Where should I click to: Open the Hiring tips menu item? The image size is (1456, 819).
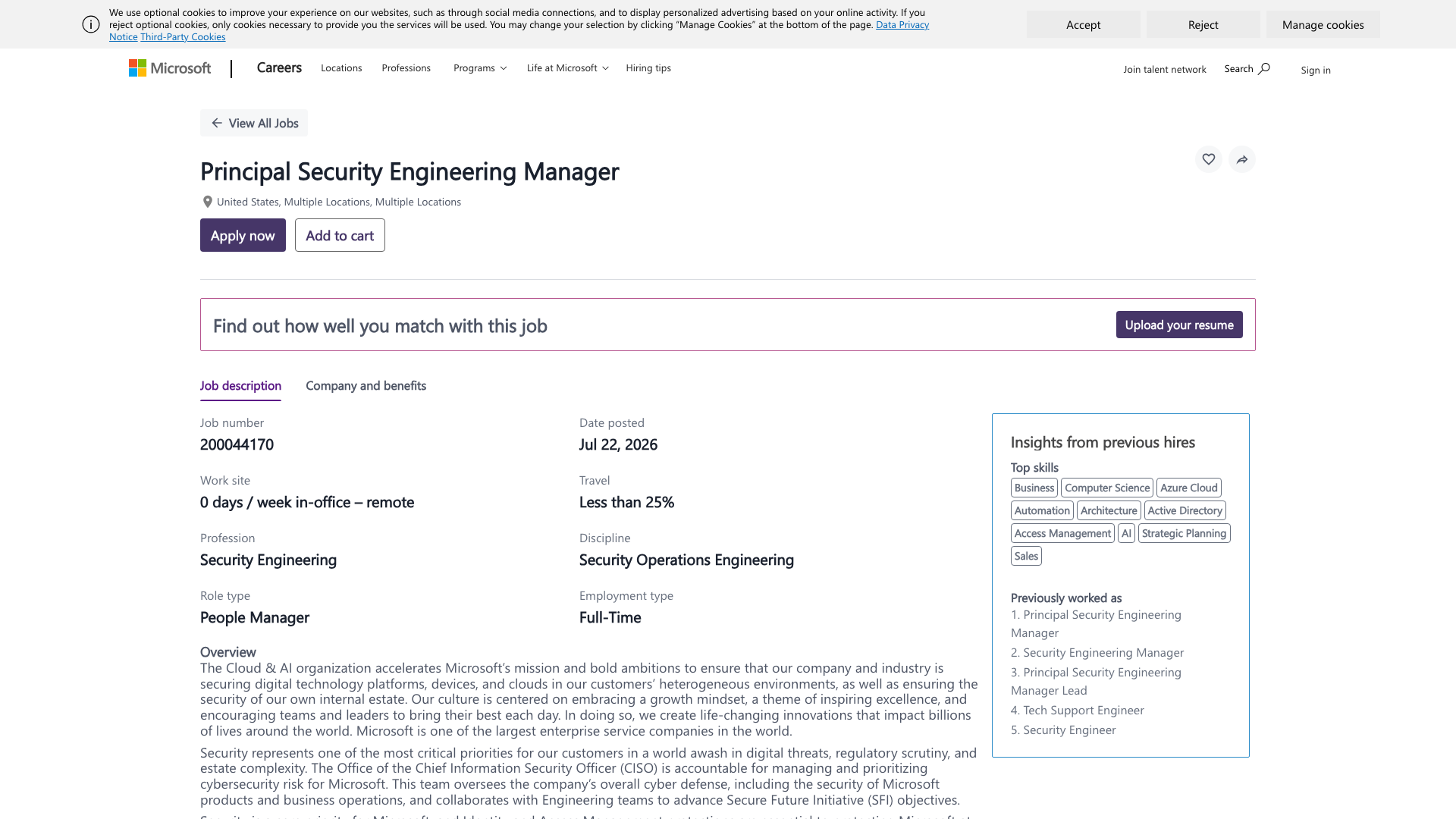tap(648, 68)
